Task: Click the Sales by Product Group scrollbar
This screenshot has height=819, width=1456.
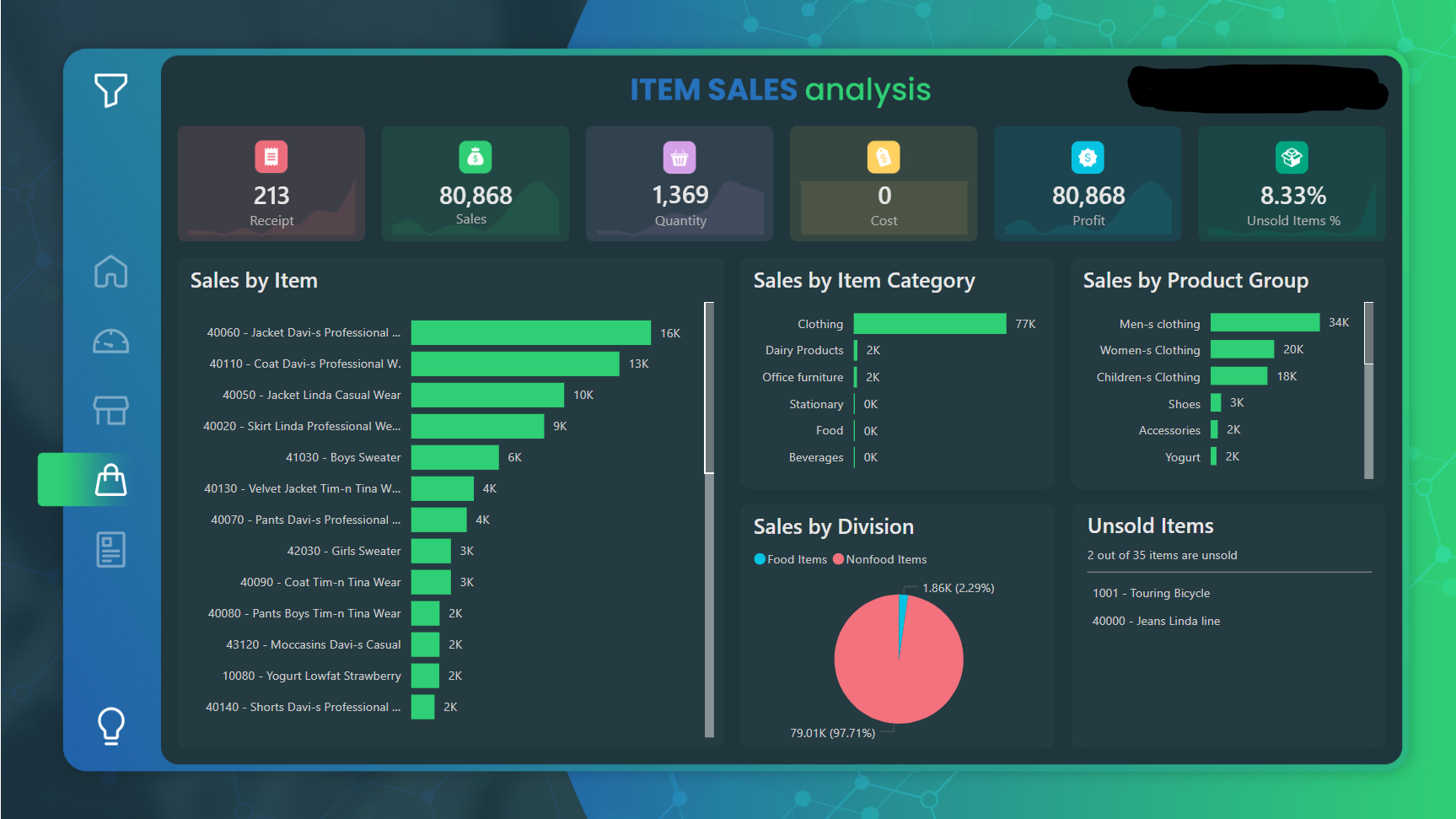Action: pos(1368,333)
